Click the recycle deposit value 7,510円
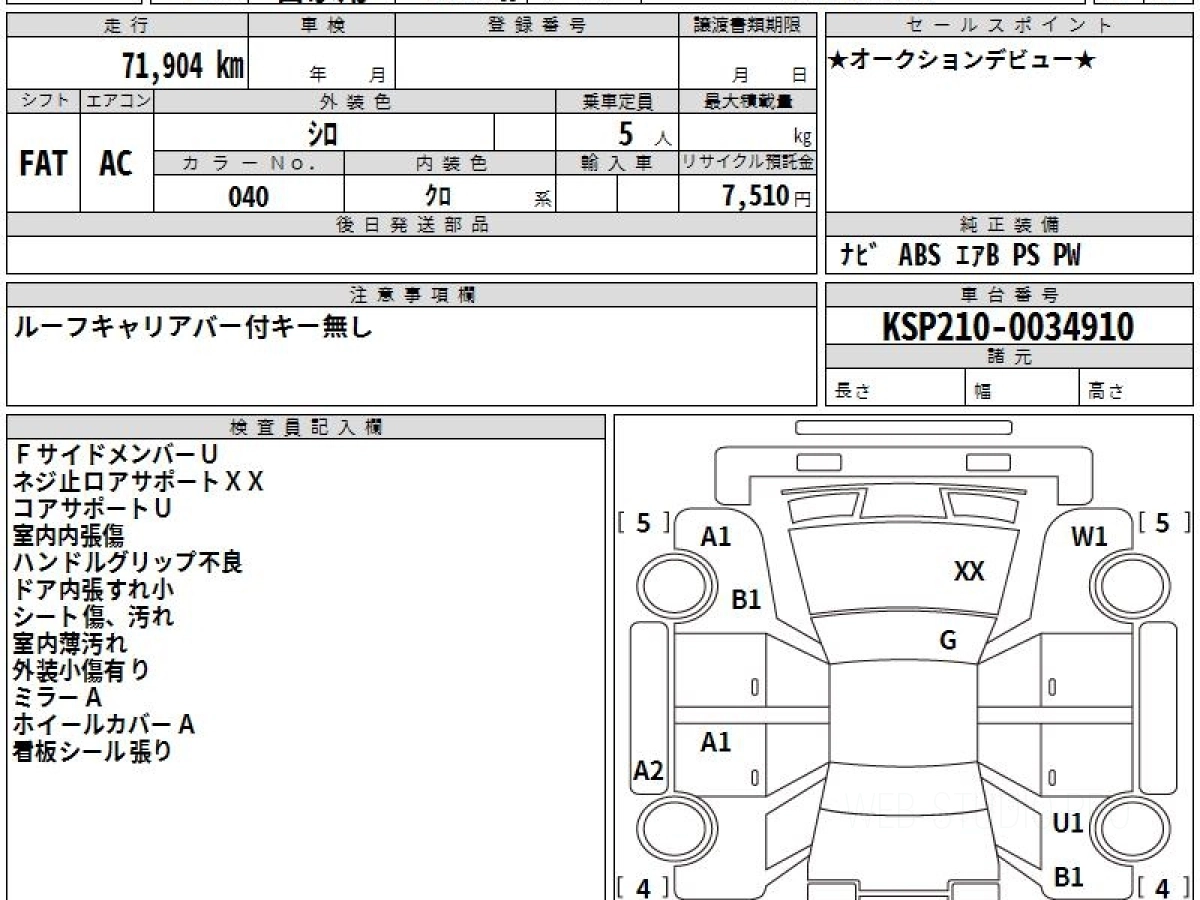This screenshot has width=1200, height=900. (766, 196)
